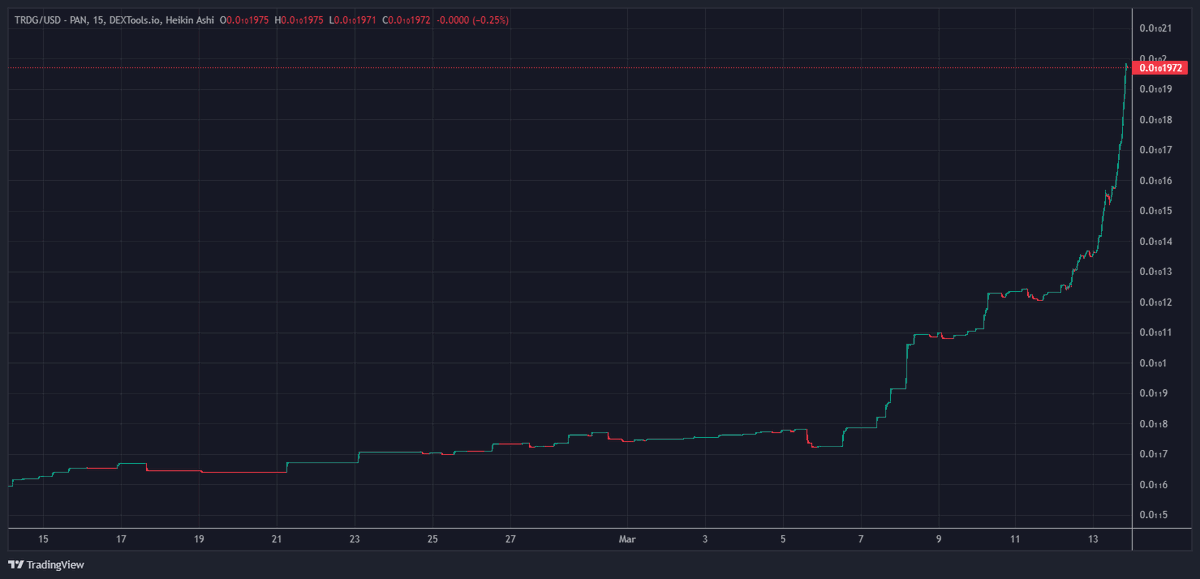The image size is (1200, 579).
Task: Click the date label 27 on time axis
Action: [x=511, y=538]
